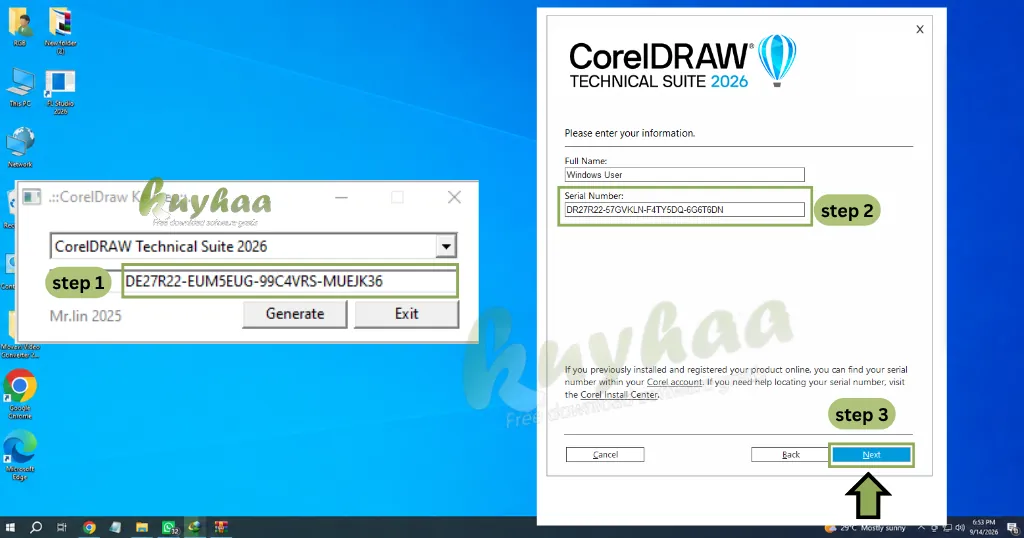Open the volume control in system tray
This screenshot has height=538, width=1024.
pos(959,528)
